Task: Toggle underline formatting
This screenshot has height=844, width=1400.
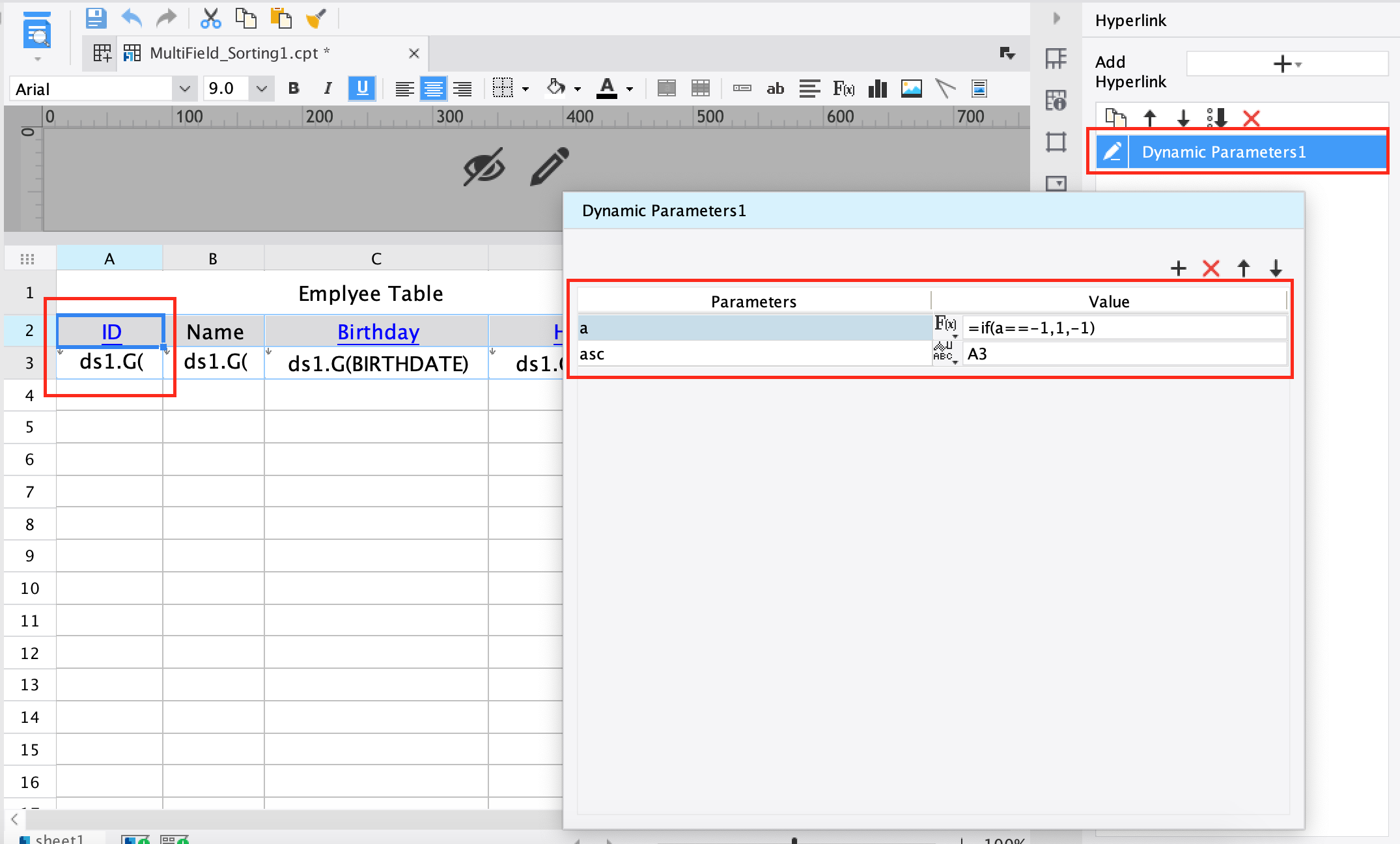Action: pyautogui.click(x=362, y=89)
